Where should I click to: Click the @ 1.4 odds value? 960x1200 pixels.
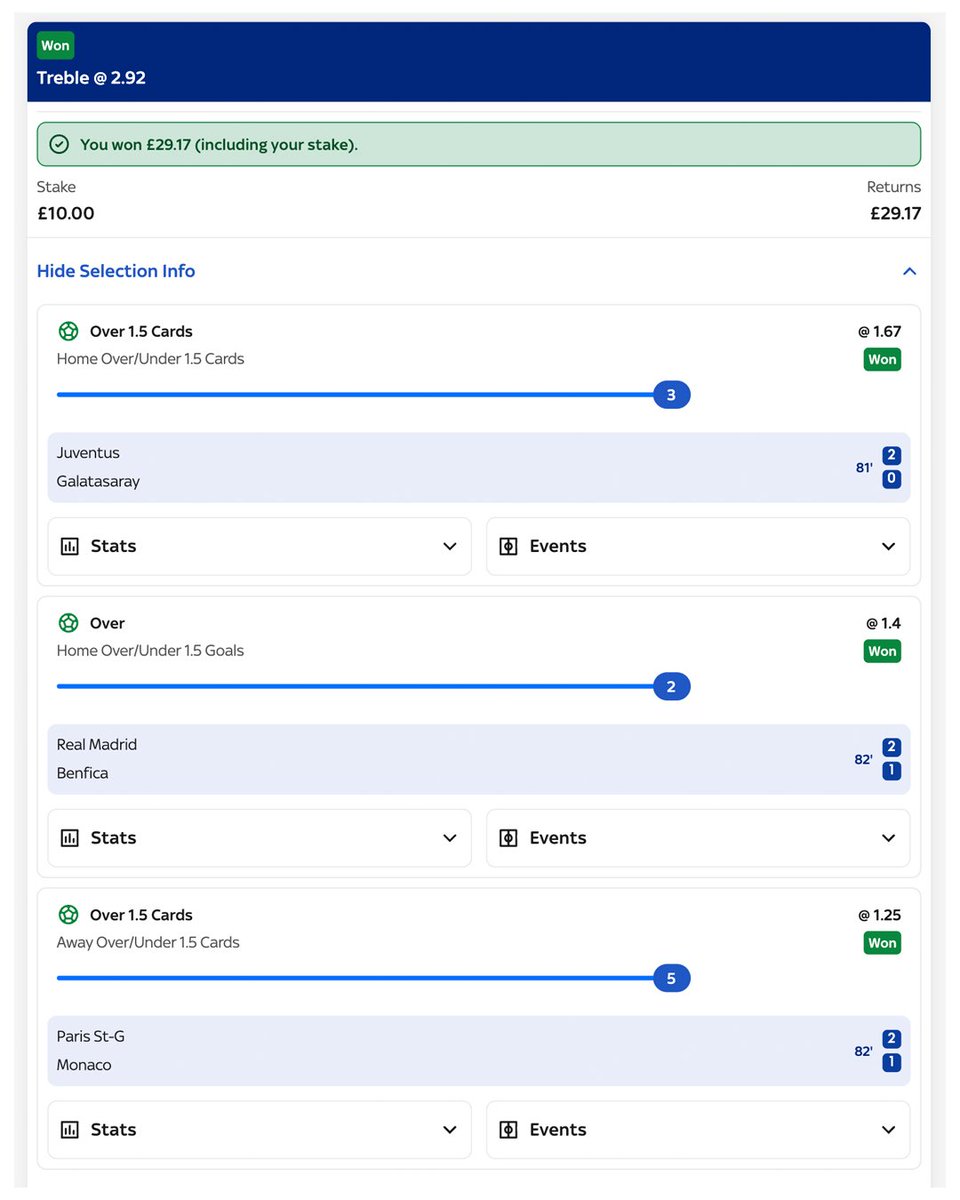click(883, 623)
